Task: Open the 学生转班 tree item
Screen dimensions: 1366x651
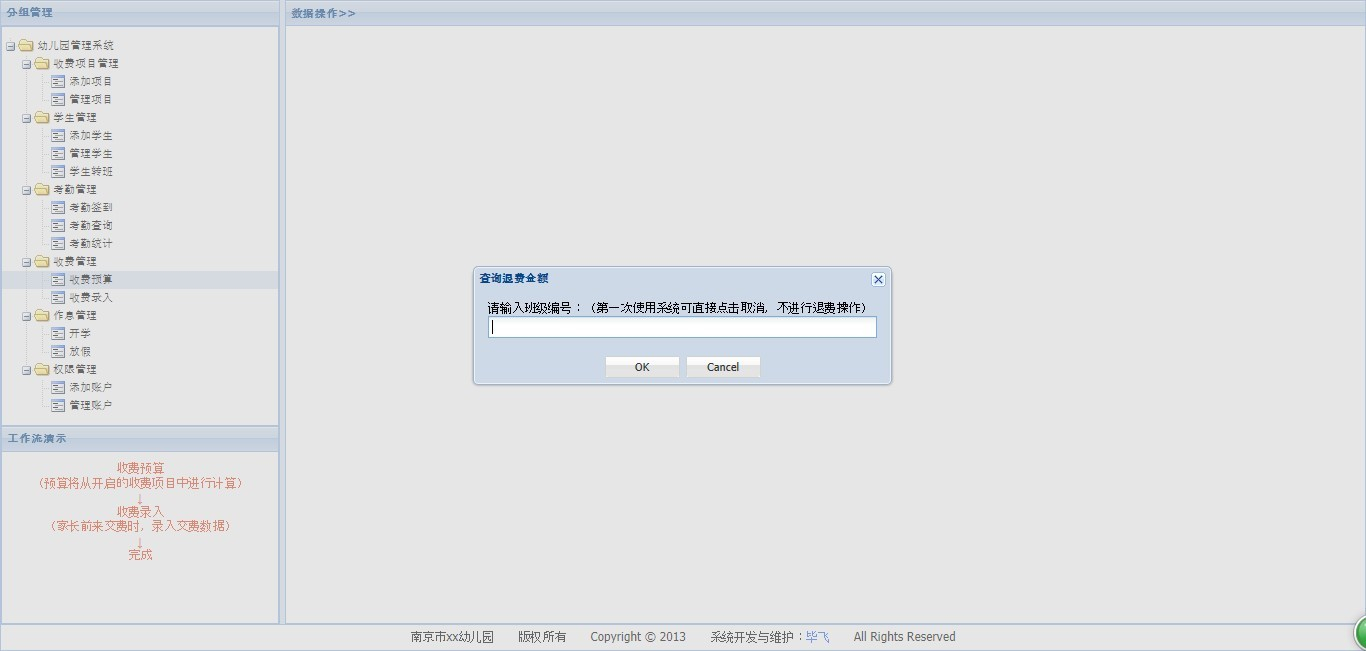Action: (91, 171)
